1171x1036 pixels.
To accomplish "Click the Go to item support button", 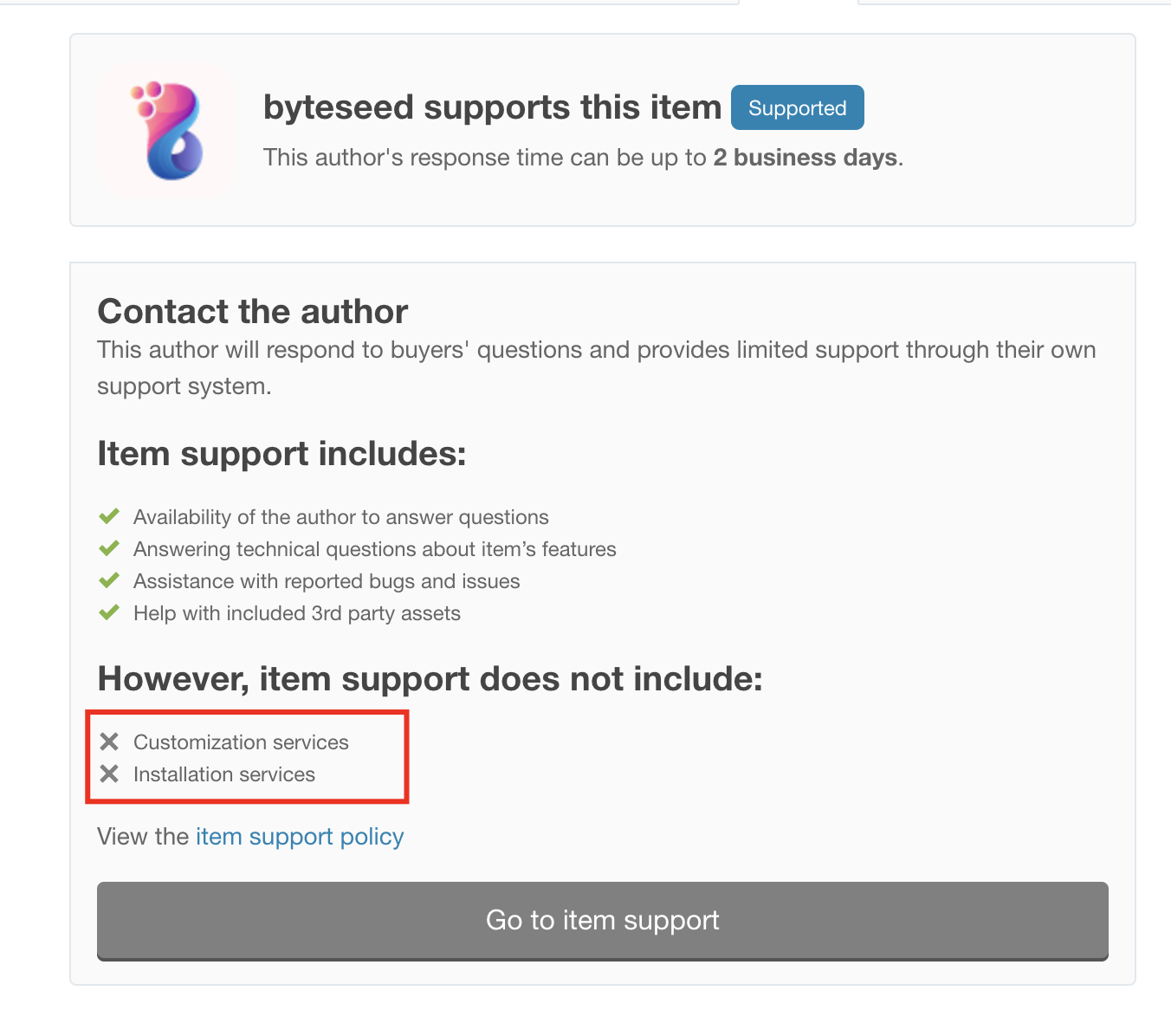I will pyautogui.click(x=603, y=921).
